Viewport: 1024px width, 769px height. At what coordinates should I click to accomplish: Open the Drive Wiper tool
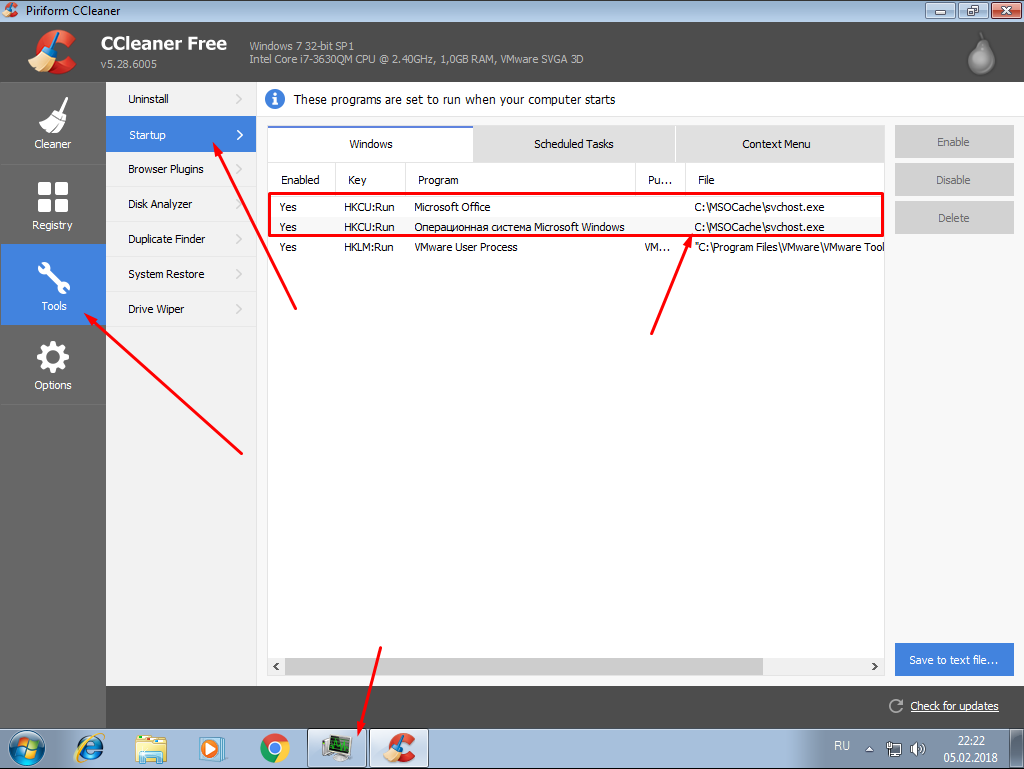(181, 309)
